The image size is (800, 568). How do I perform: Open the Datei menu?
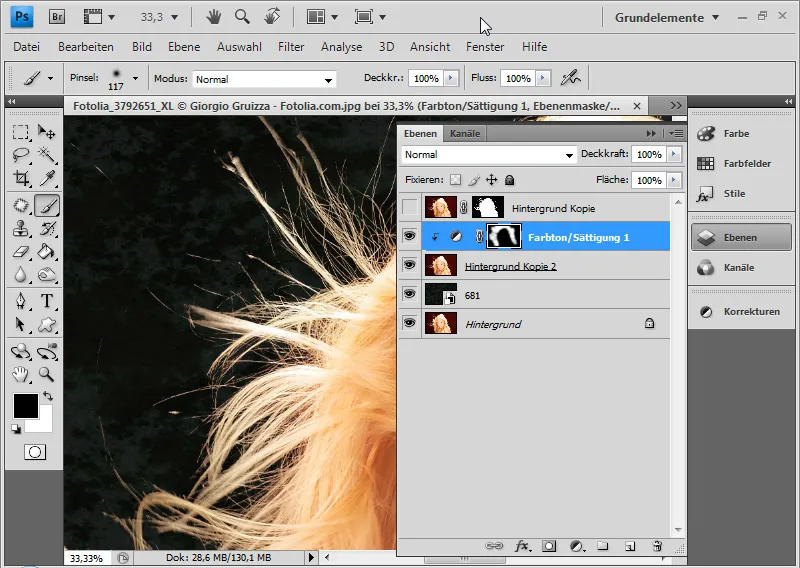coord(27,47)
